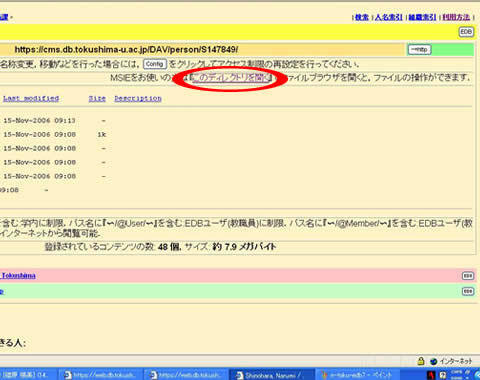
Task: Click the →http button in the green cell
Action: coord(420,50)
